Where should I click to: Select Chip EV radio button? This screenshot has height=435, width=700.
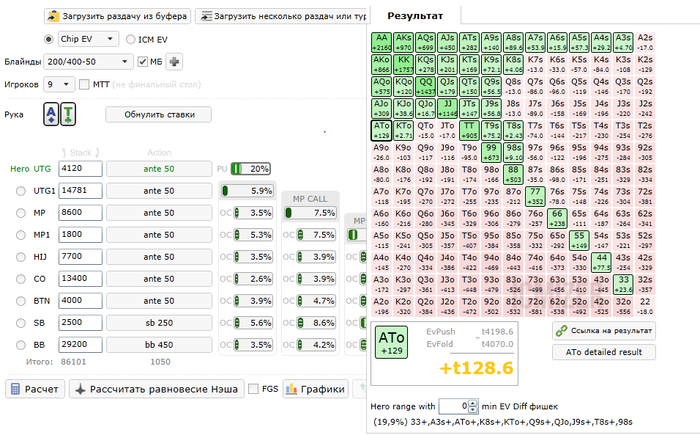(x=49, y=39)
